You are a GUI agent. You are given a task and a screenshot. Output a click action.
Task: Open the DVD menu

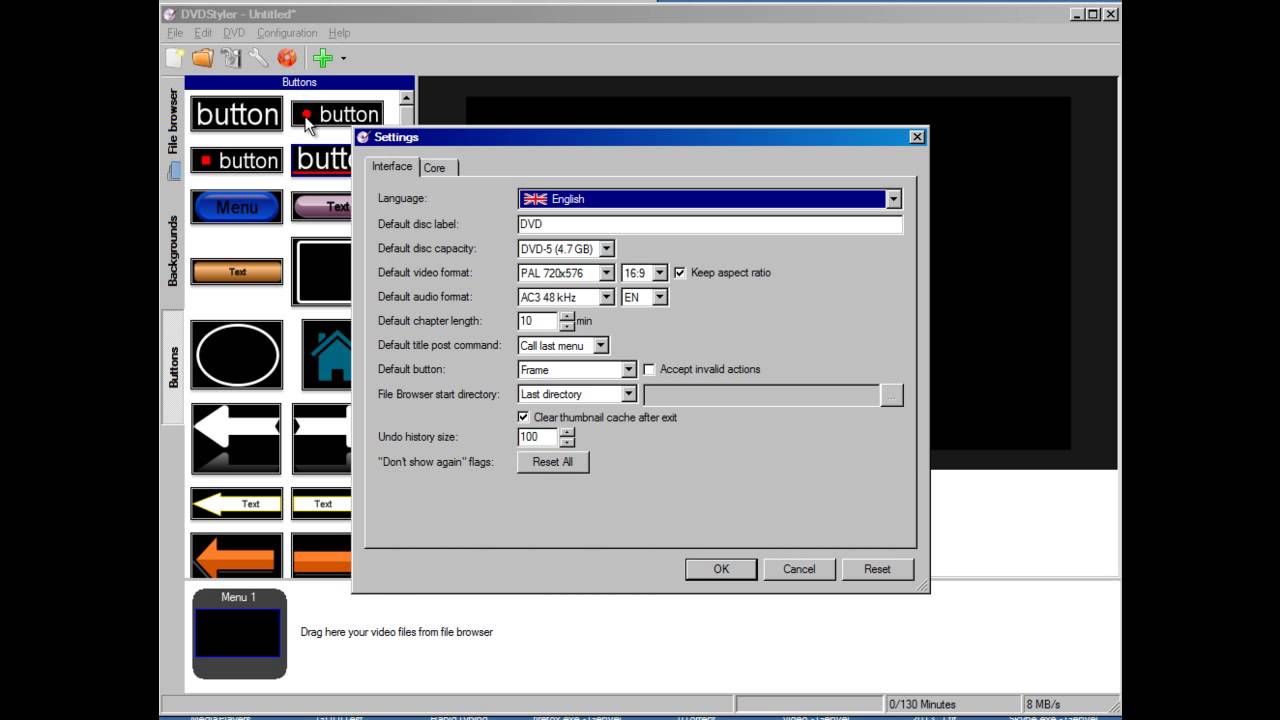point(234,33)
